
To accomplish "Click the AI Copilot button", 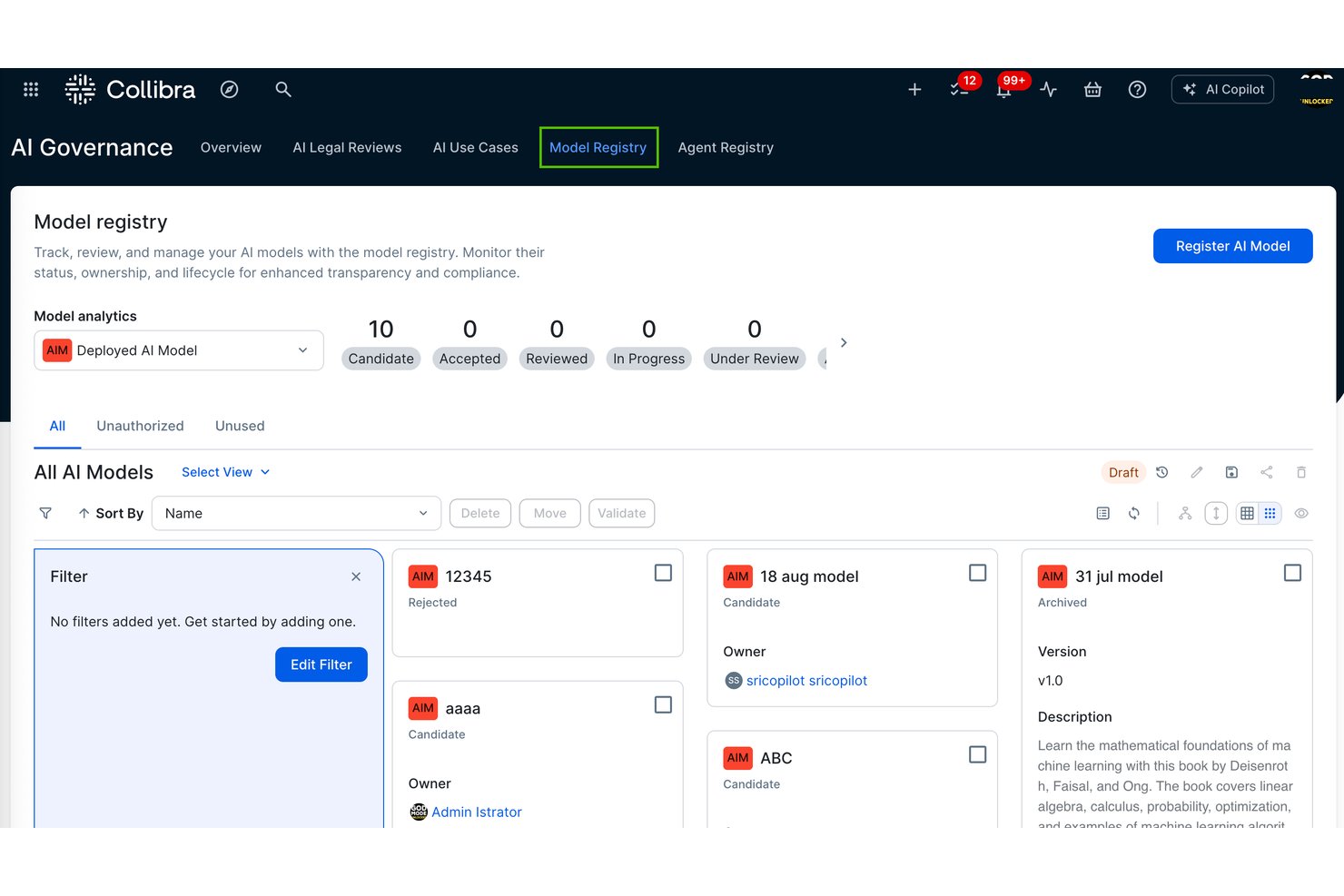I will tap(1223, 89).
